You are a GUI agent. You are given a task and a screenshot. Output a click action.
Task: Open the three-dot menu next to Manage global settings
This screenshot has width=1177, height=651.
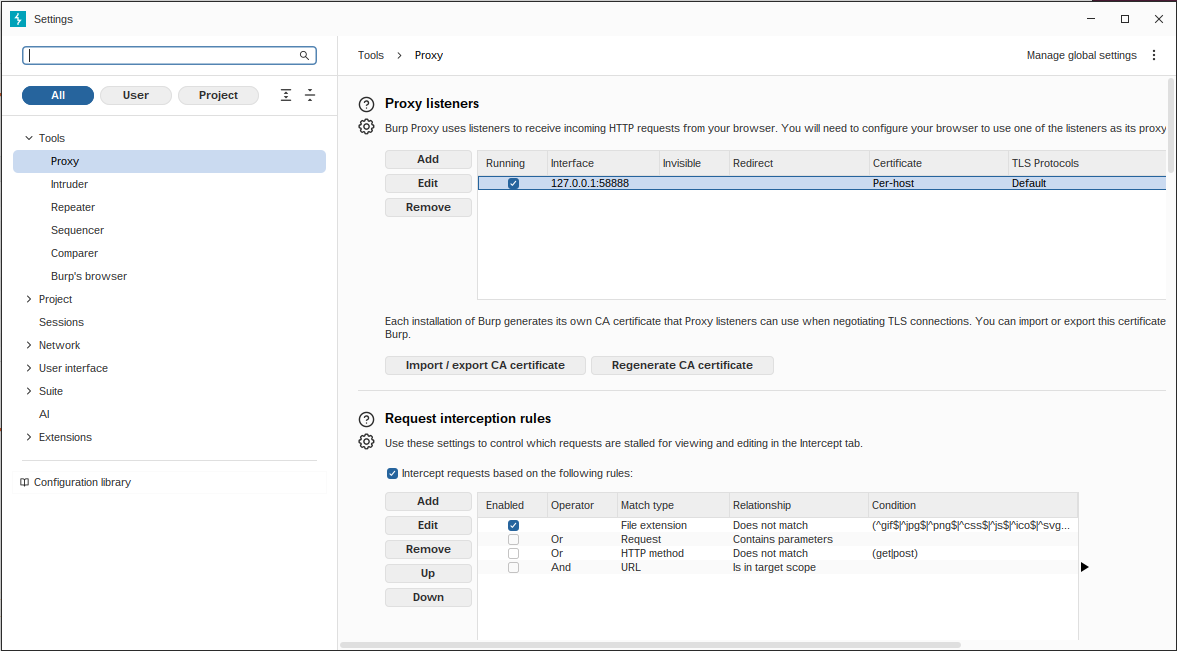(1154, 56)
